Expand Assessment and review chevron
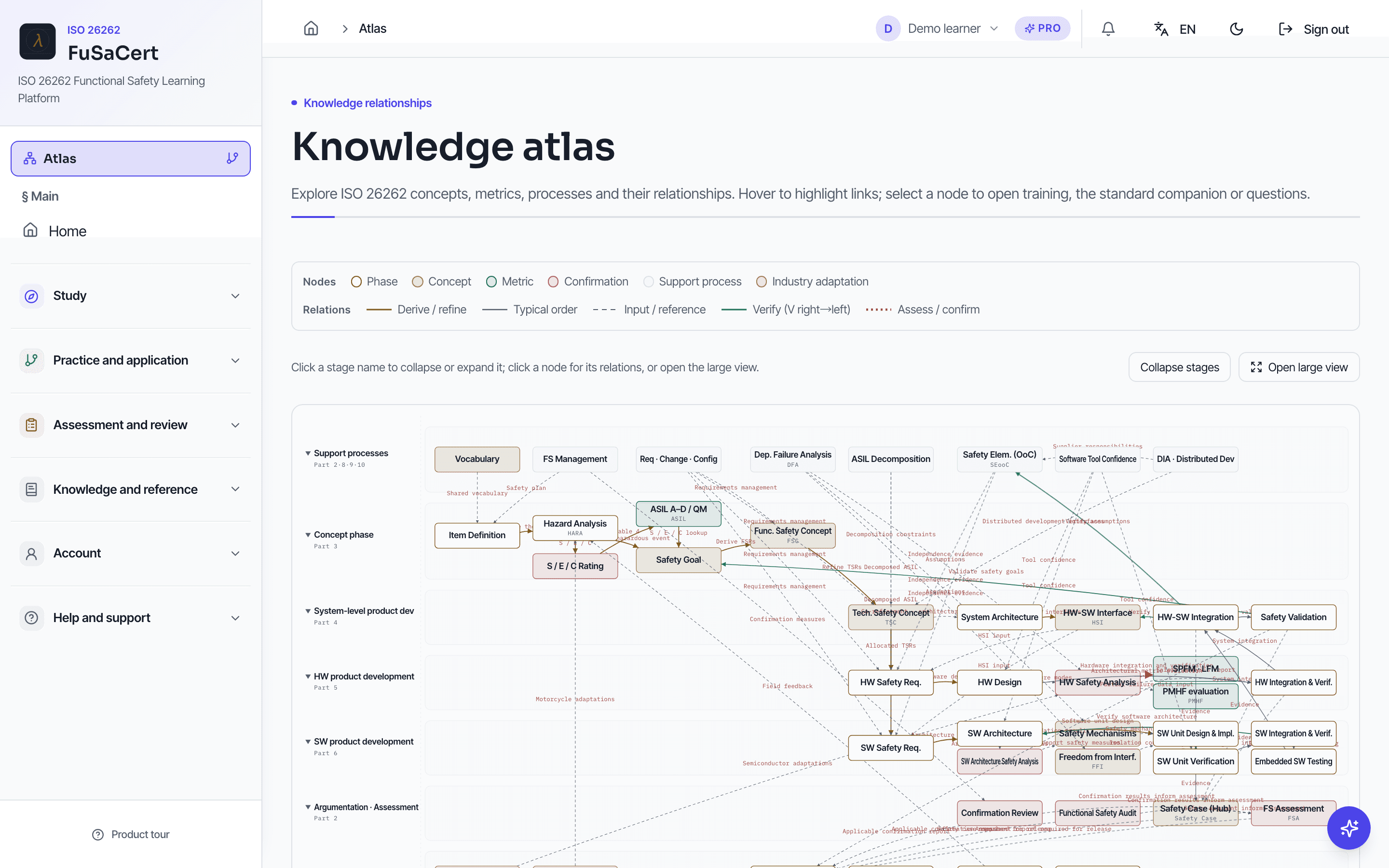Image resolution: width=1389 pixels, height=868 pixels. 235,425
